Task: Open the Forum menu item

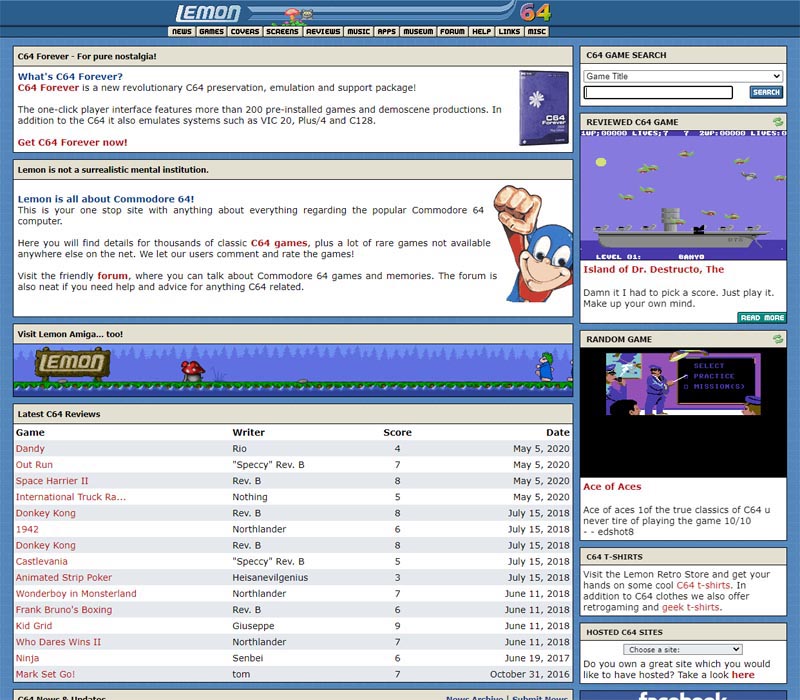Action: click(452, 32)
